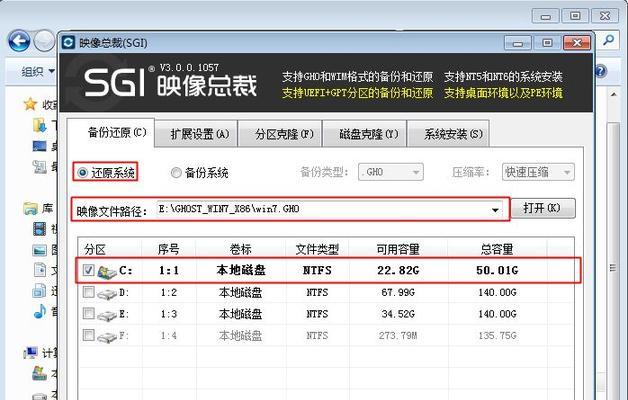Click the Explorer forward arrow button
Screen dimensions: 628x400
tap(45, 41)
